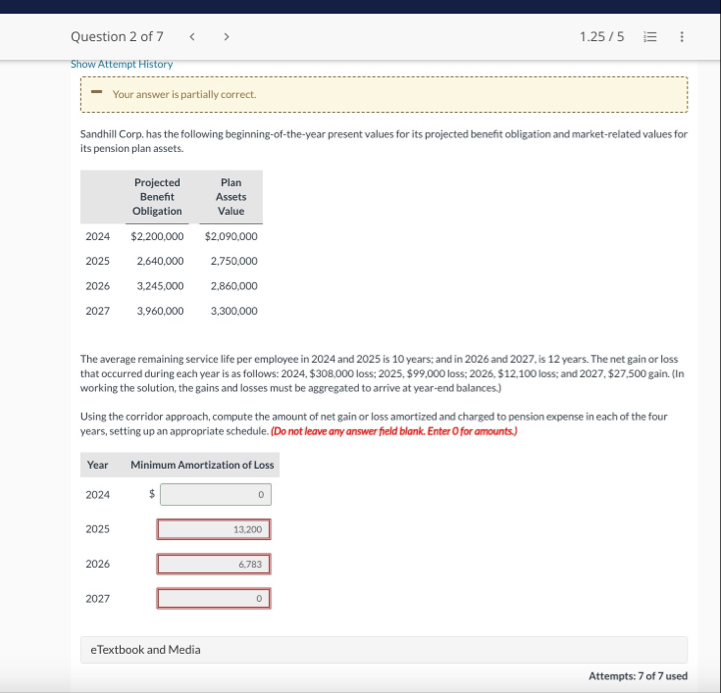Click the Plan Assets Value column header

(231, 197)
